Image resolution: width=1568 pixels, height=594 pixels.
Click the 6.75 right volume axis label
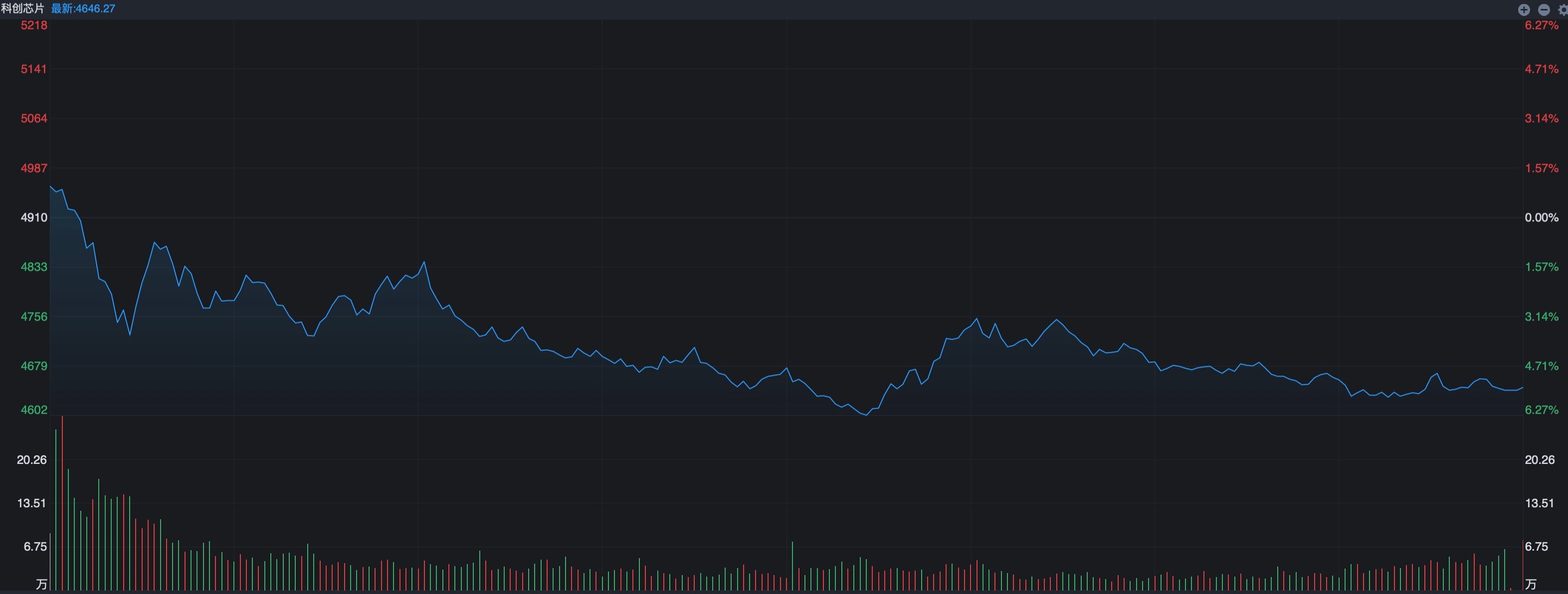(x=1537, y=547)
